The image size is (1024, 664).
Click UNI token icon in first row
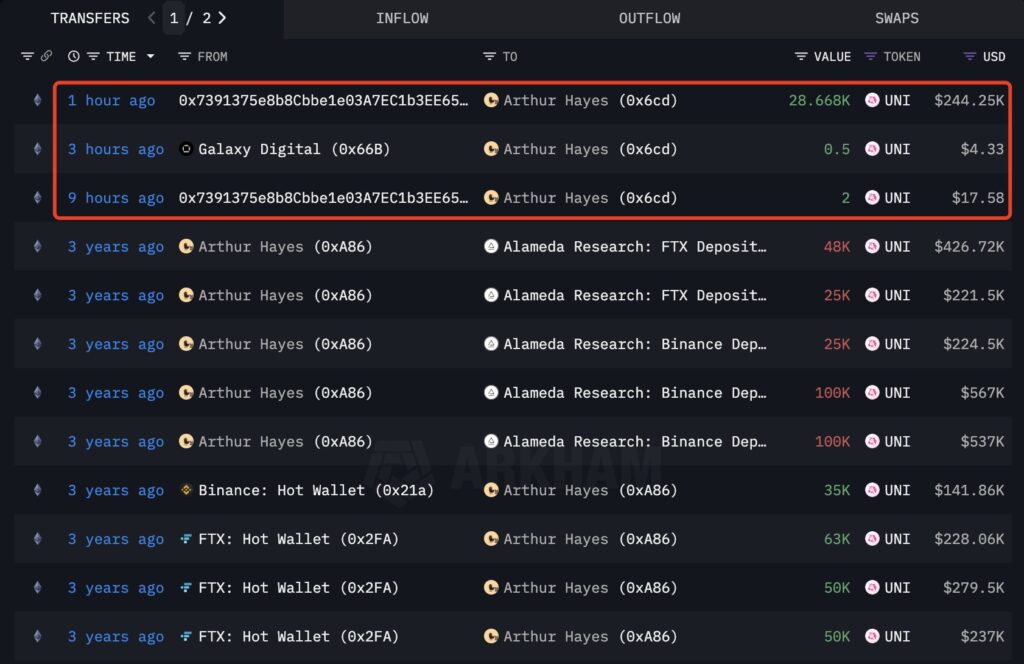coord(872,100)
